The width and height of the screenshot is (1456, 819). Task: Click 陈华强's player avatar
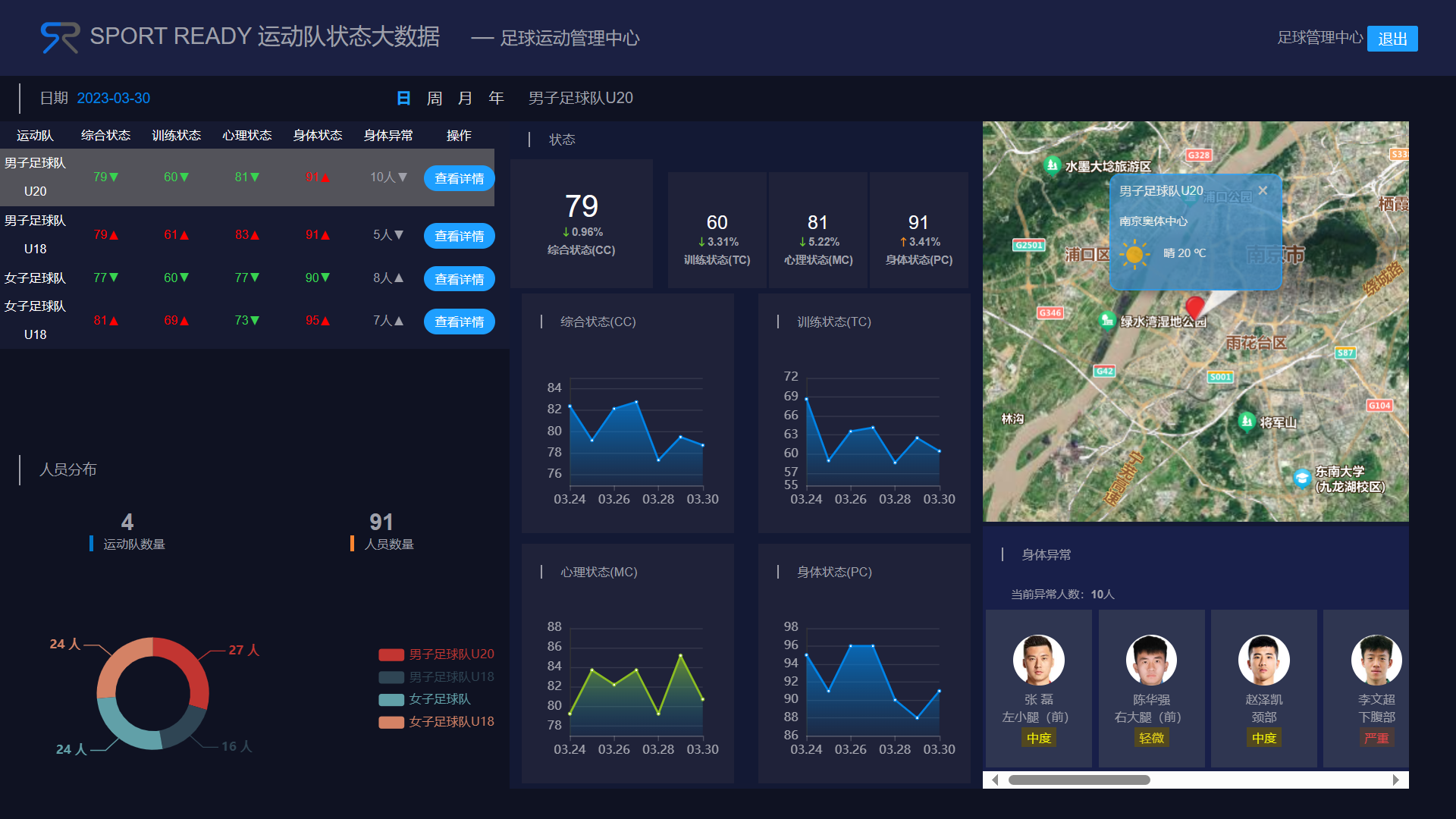[x=1151, y=660]
